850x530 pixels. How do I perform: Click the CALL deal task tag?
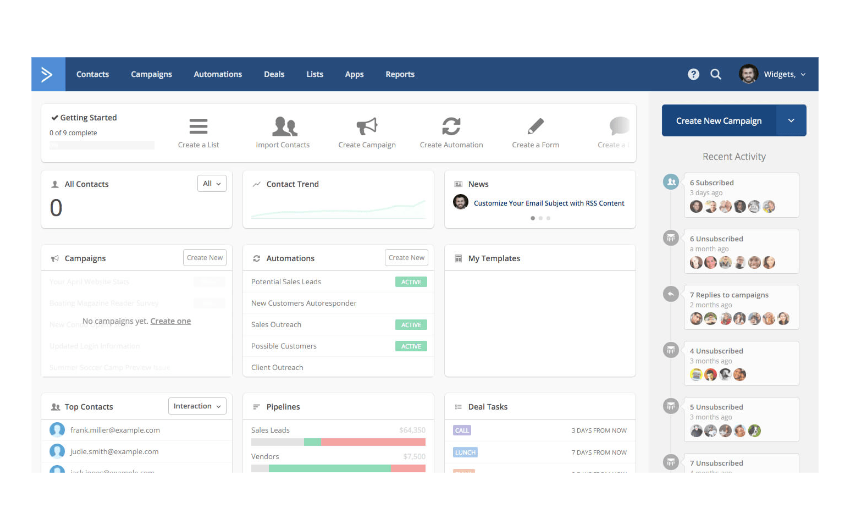[x=462, y=430]
